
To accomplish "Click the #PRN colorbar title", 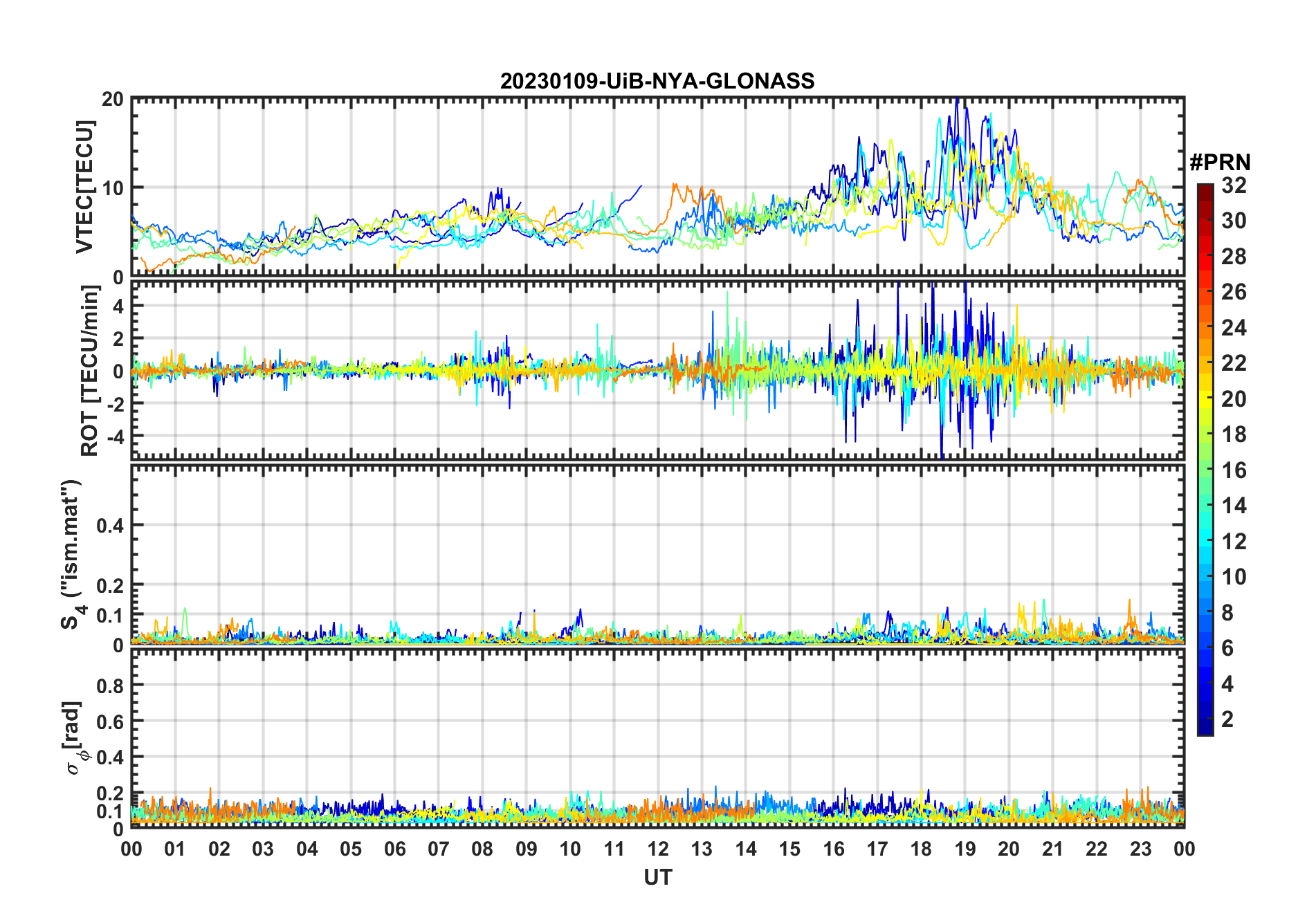I will (x=1220, y=162).
